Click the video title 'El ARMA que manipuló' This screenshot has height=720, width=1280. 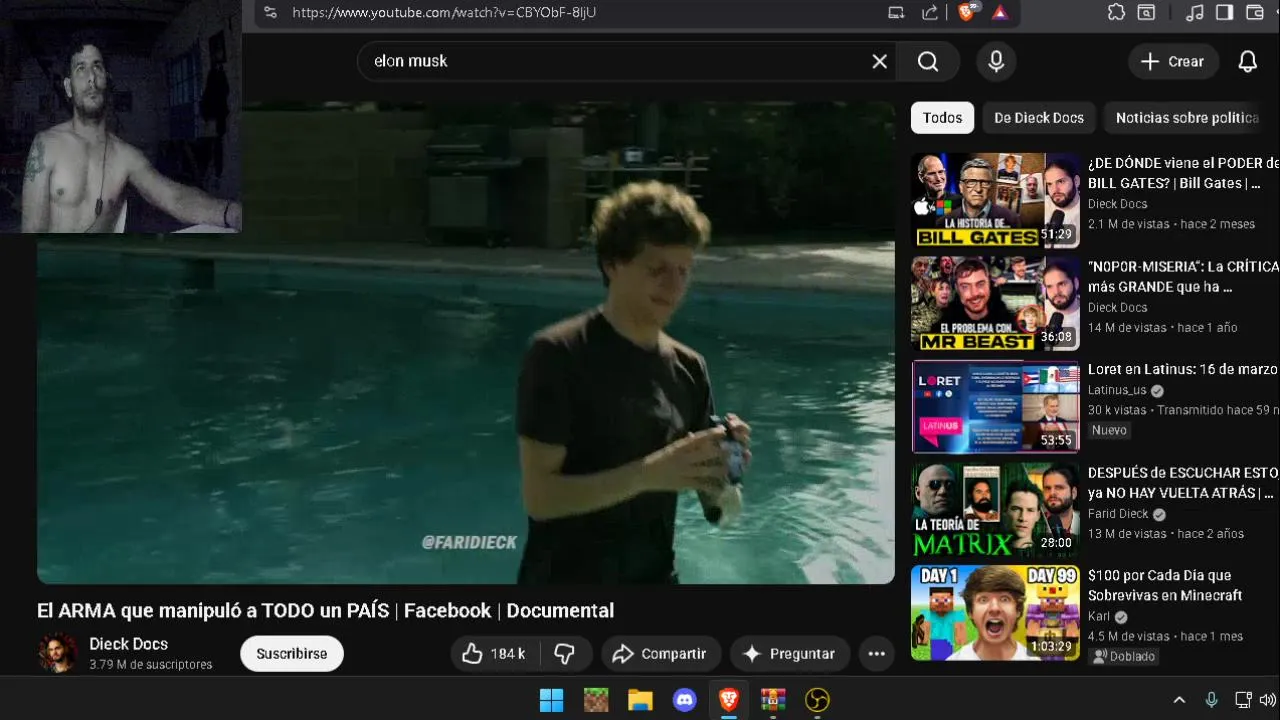[325, 610]
